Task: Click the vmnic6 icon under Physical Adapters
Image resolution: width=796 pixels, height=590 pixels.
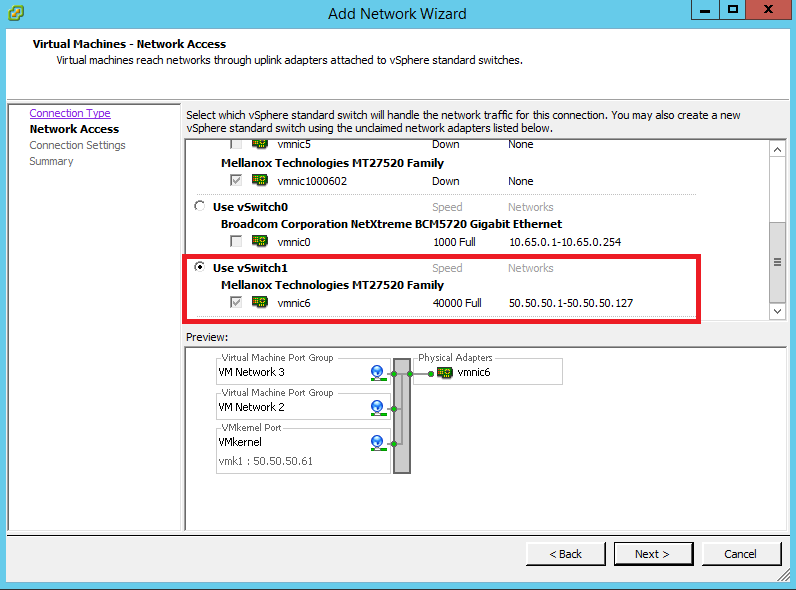Action: tap(445, 373)
